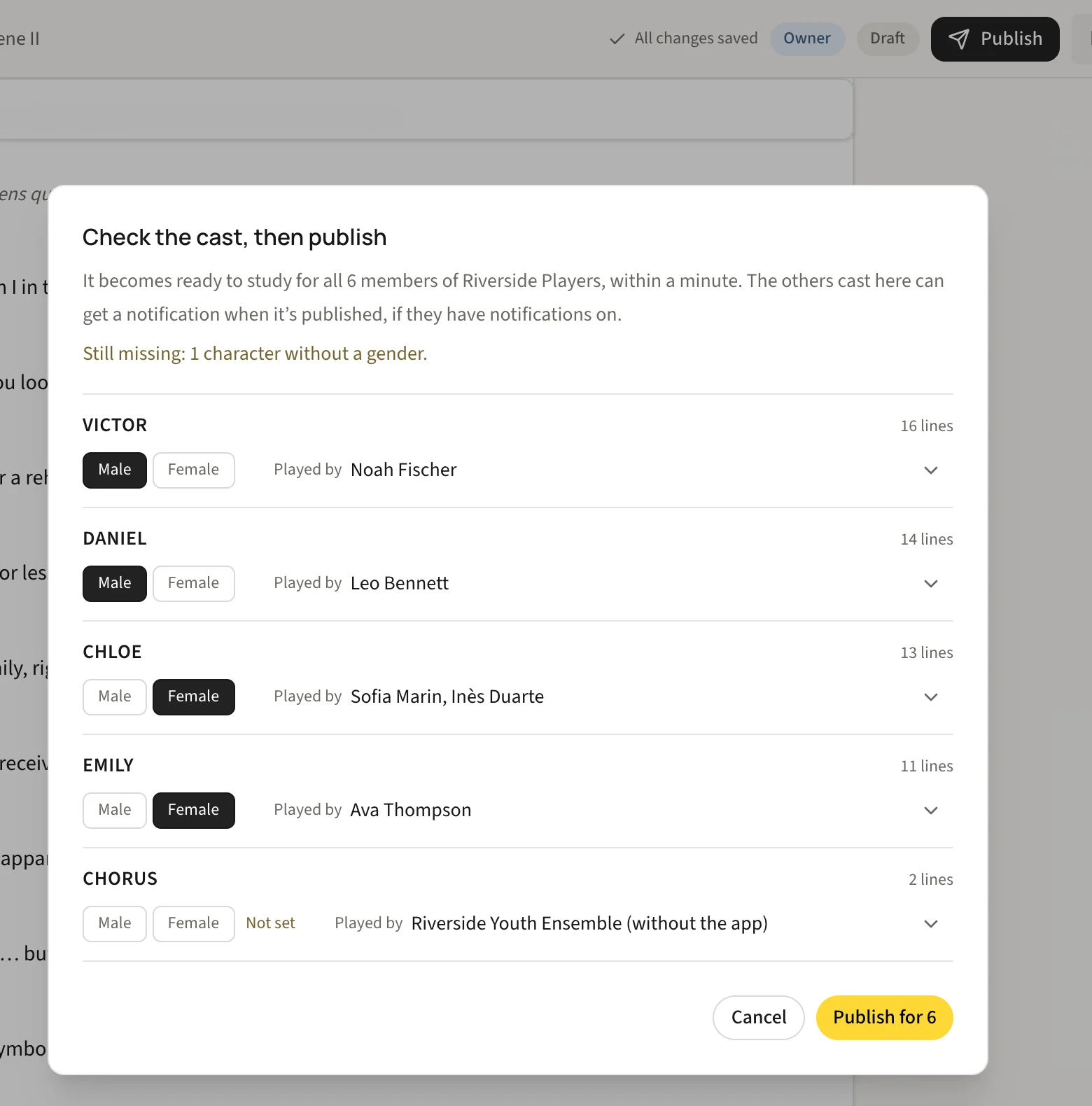
Task: Click the All changes saved checkmark icon
Action: (617, 38)
